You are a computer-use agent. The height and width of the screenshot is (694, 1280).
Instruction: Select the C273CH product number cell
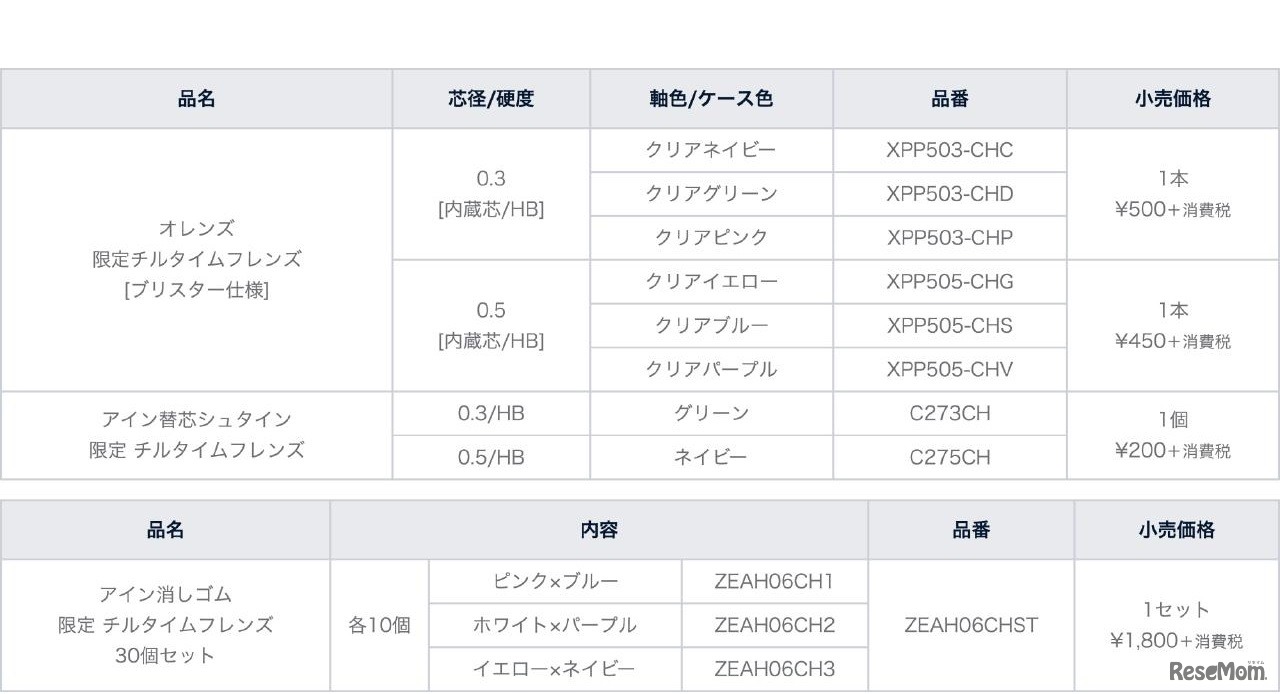tap(949, 413)
